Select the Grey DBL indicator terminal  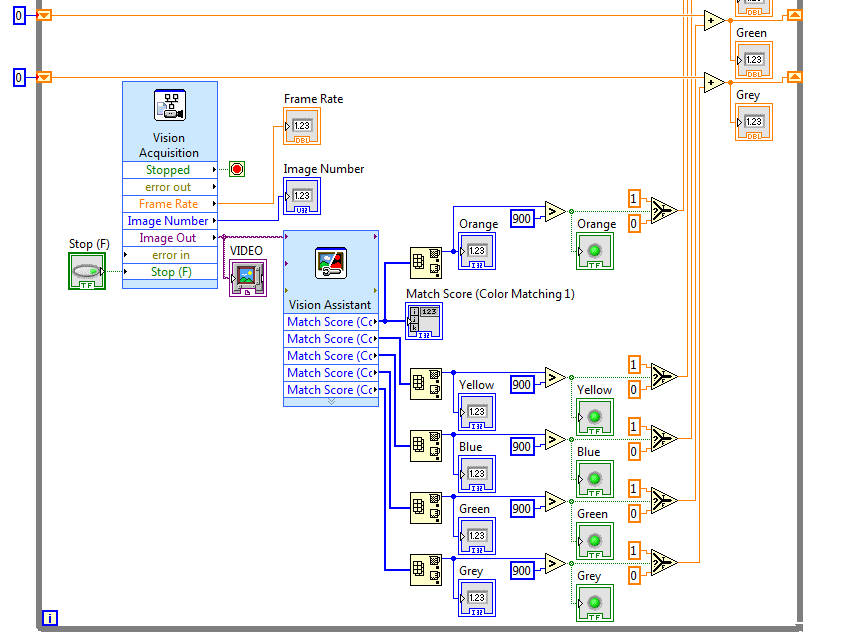click(x=754, y=122)
